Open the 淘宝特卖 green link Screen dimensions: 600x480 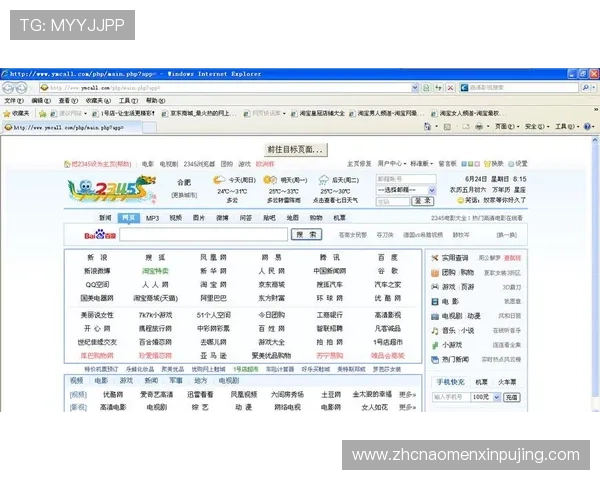click(155, 271)
